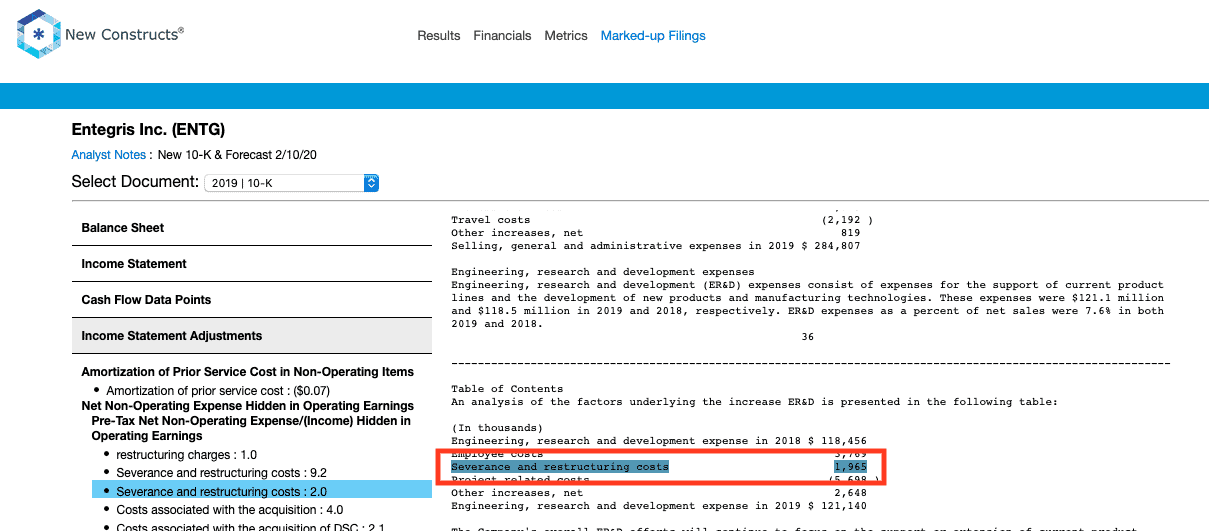Click the 'Other increases, net 2,648' line
The height and width of the screenshot is (531, 1209).
tap(659, 493)
